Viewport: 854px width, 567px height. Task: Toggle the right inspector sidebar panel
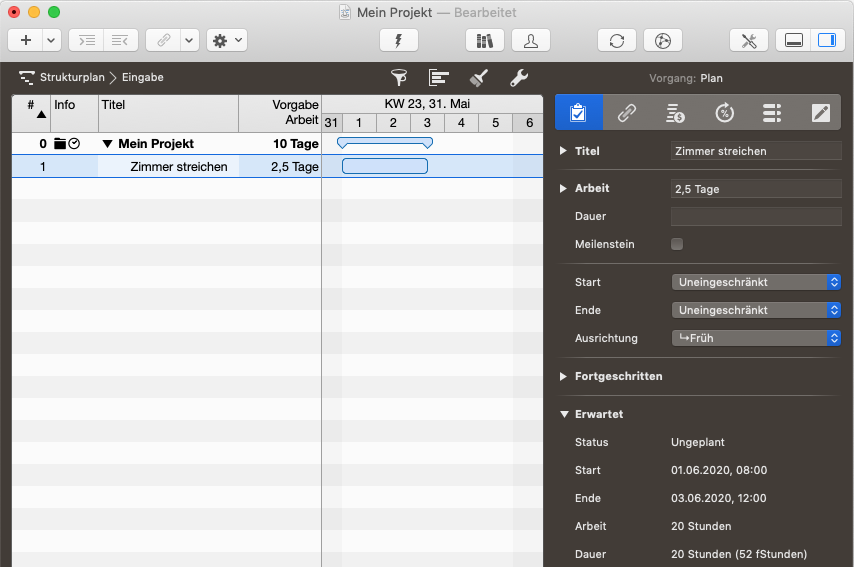pos(826,41)
